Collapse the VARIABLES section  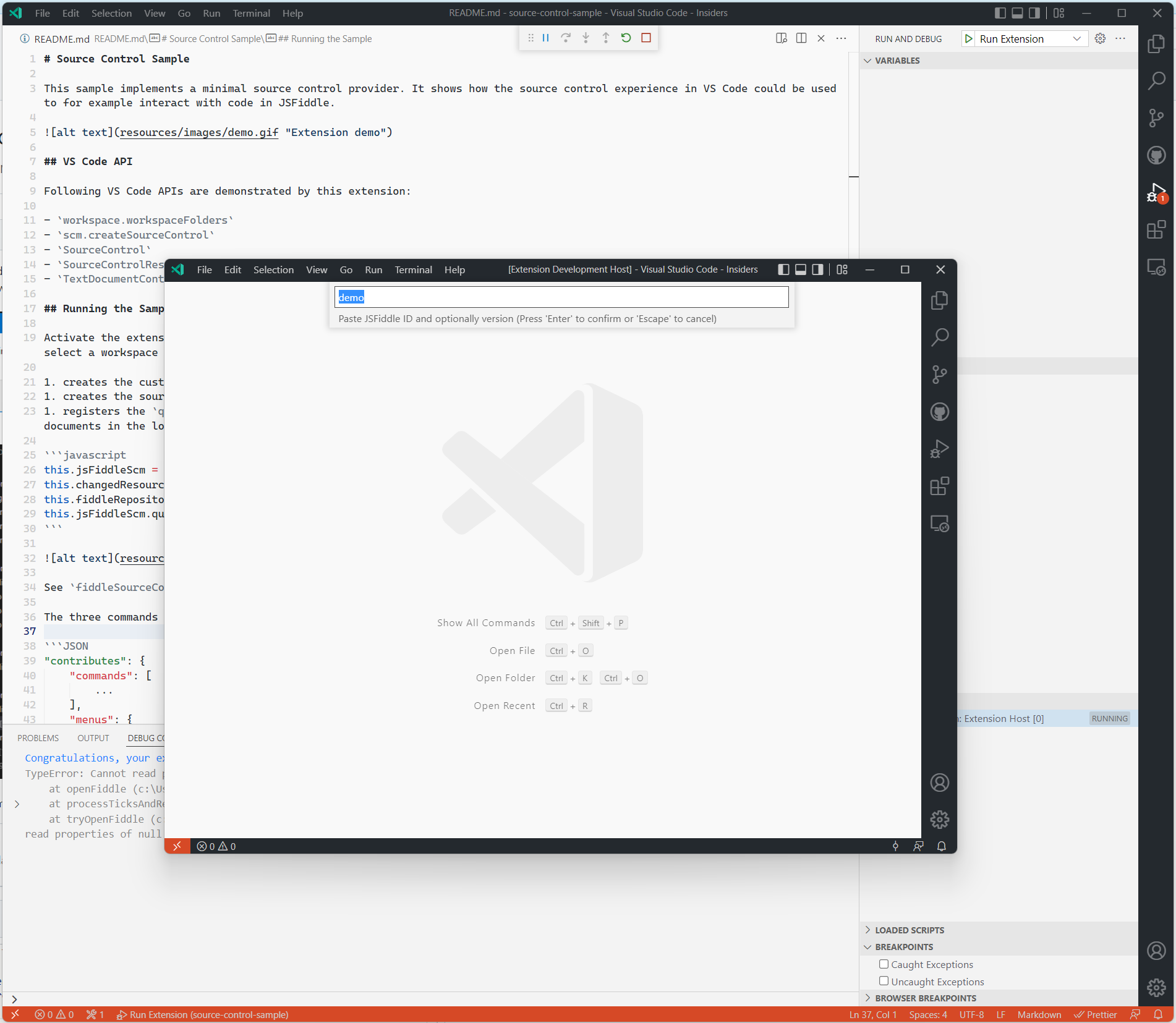point(999,61)
